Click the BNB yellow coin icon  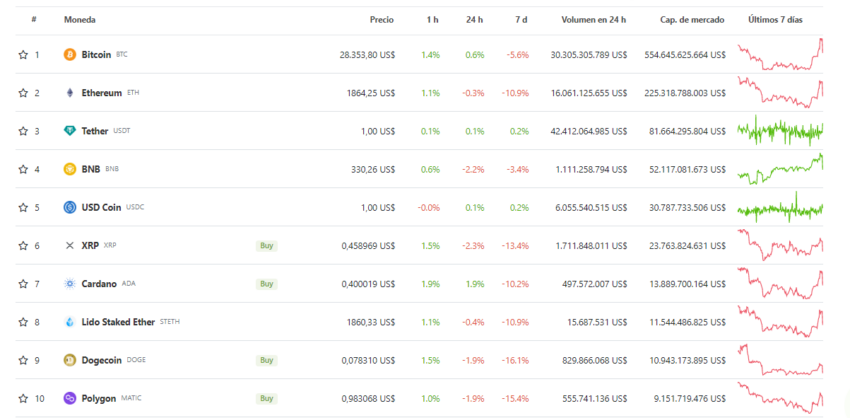click(x=70, y=169)
